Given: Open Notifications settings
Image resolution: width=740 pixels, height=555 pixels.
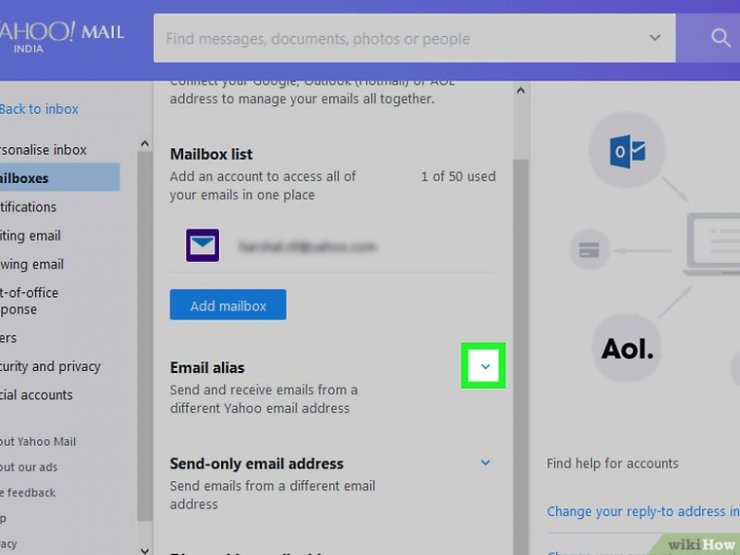Looking at the screenshot, I should (28, 207).
